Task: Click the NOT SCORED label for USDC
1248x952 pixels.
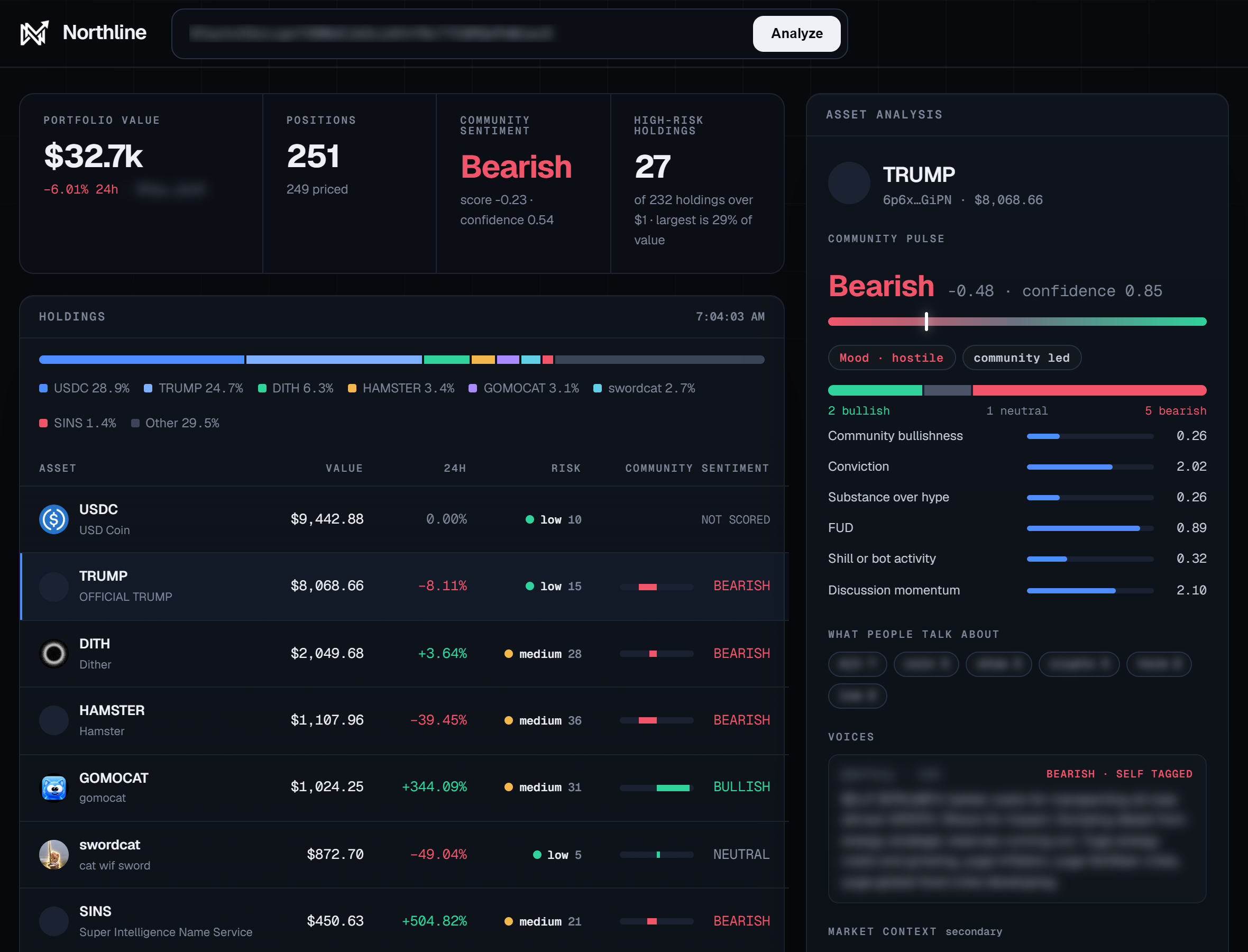Action: (x=736, y=519)
